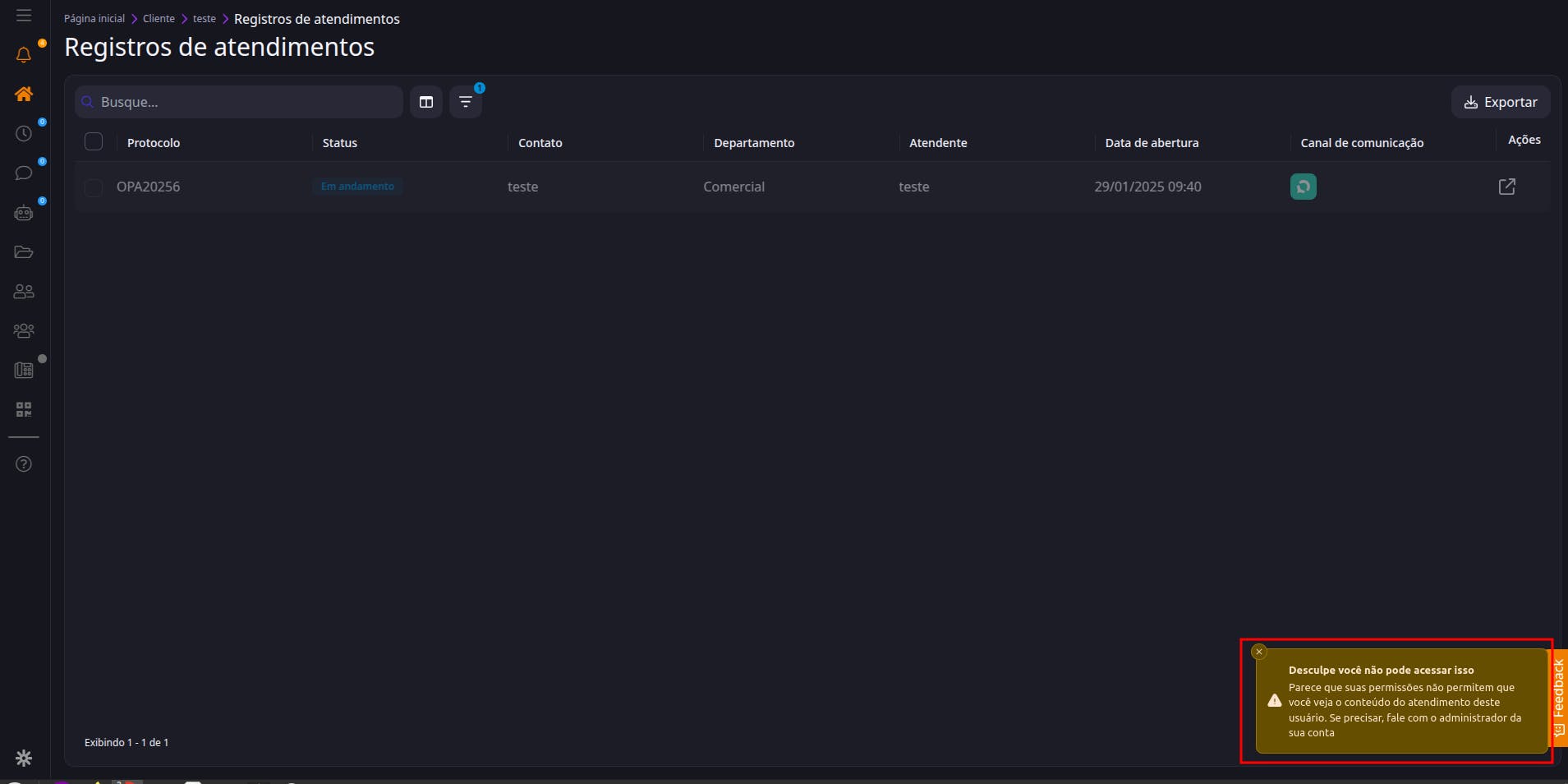
Task: Open the folder icon in the sidebar
Action: tap(24, 252)
